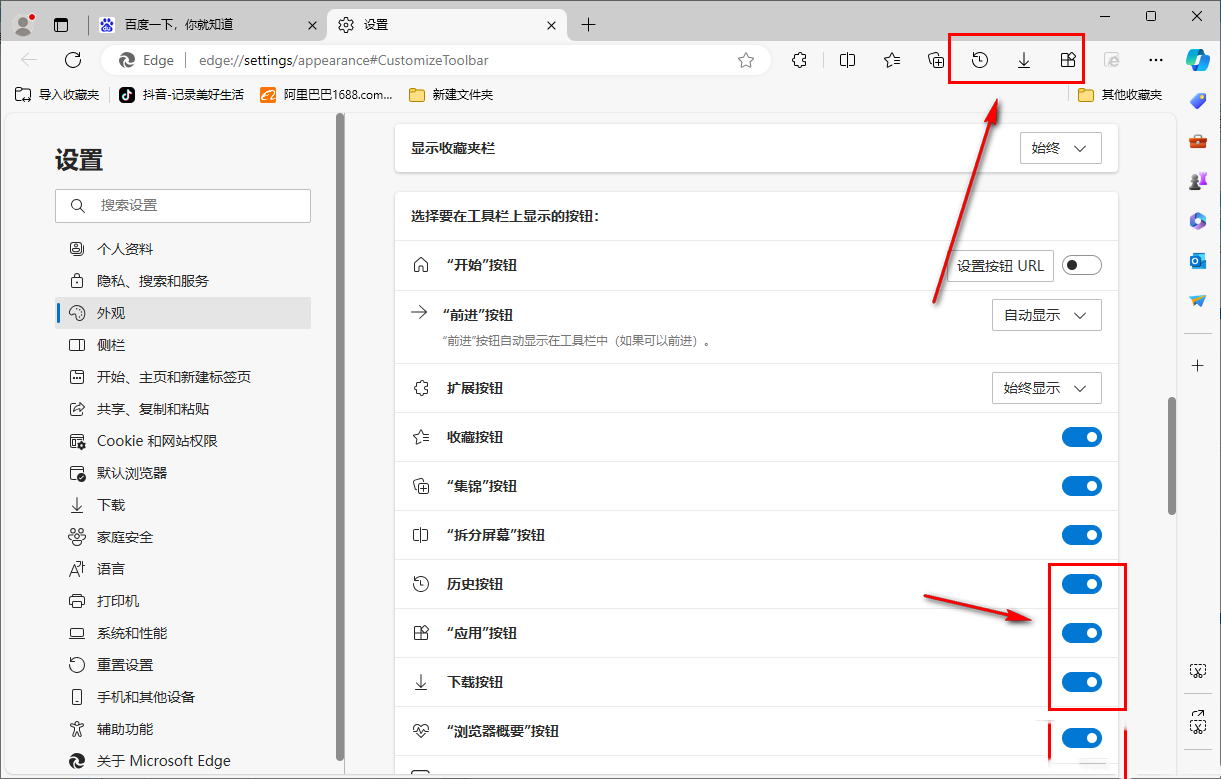1221x779 pixels.
Task: Add sidebar app with plus icon
Action: click(1198, 366)
